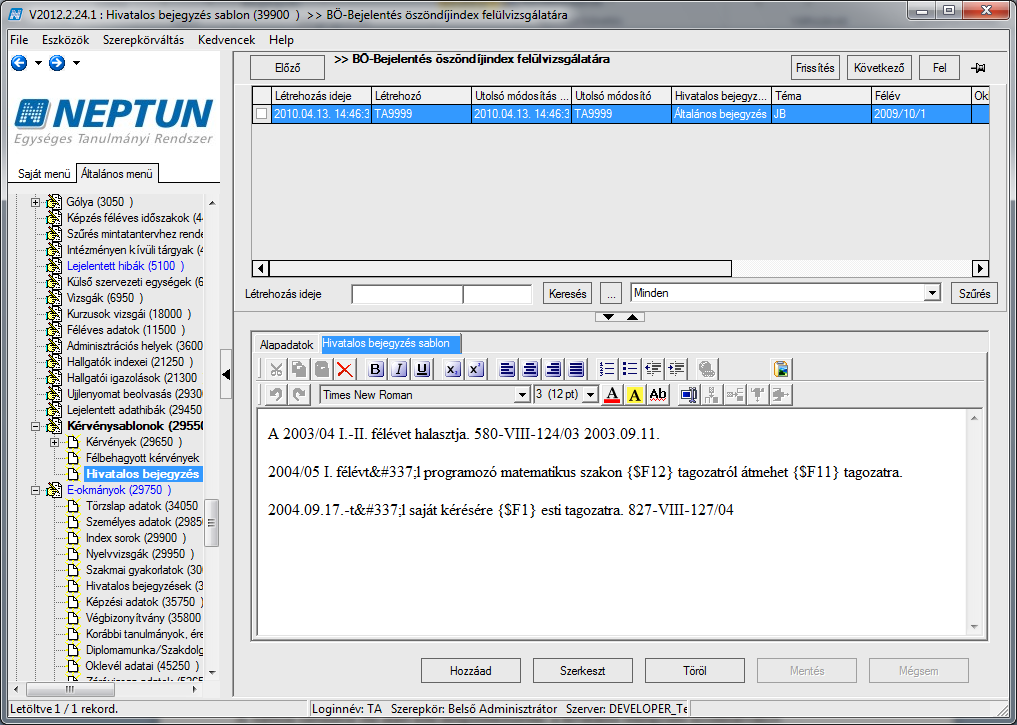
Task: Click the red X delete icon
Action: pos(344,370)
